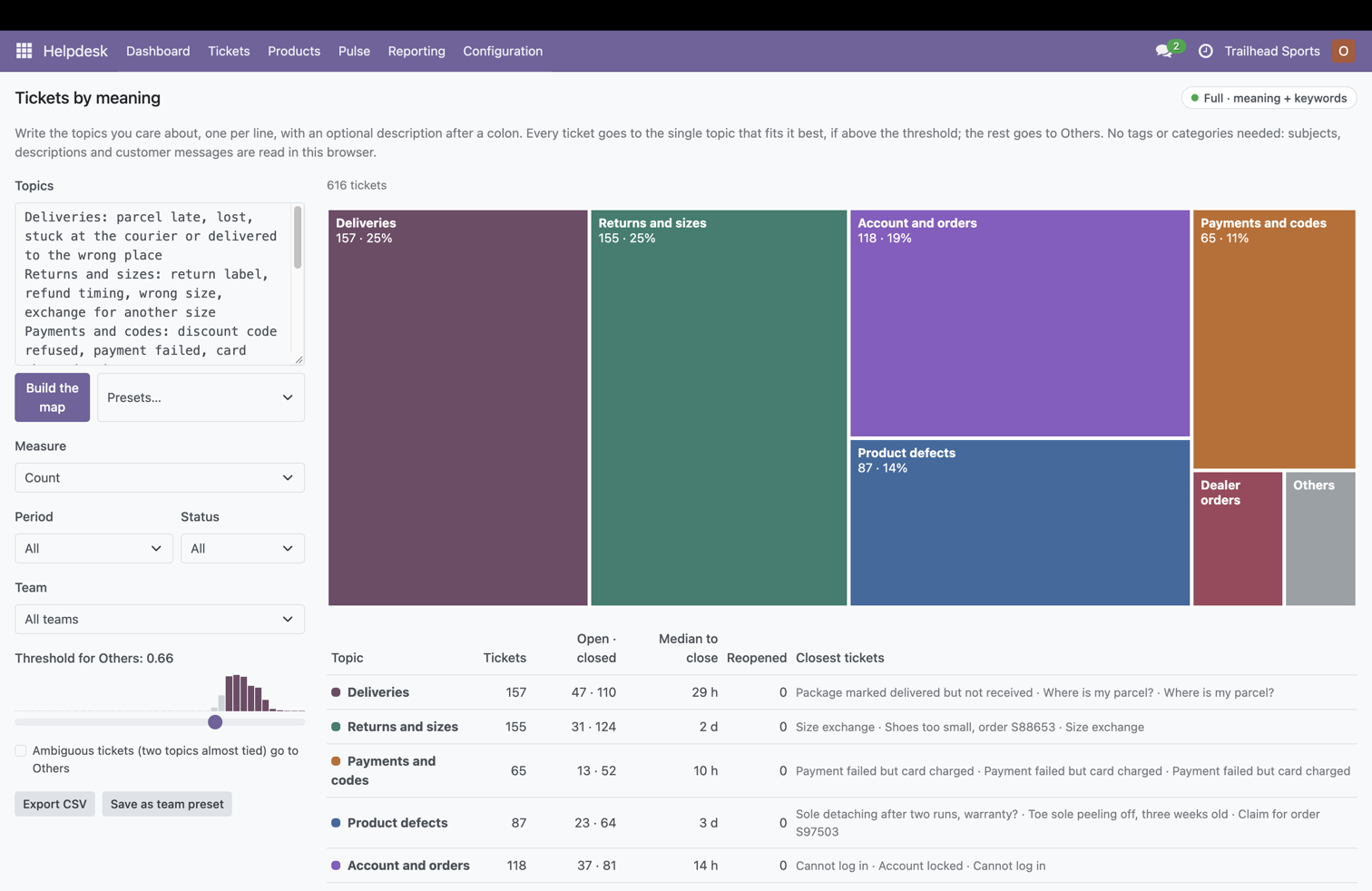The width and height of the screenshot is (1372, 891).
Task: Click the Topics text area scrollbar
Action: (x=298, y=238)
